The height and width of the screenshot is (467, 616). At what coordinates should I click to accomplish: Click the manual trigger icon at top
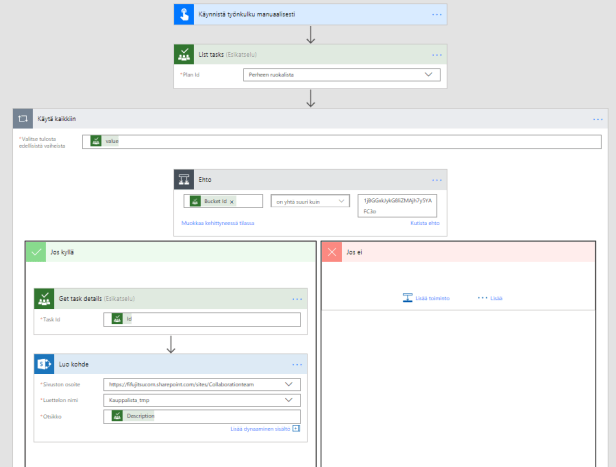click(186, 14)
